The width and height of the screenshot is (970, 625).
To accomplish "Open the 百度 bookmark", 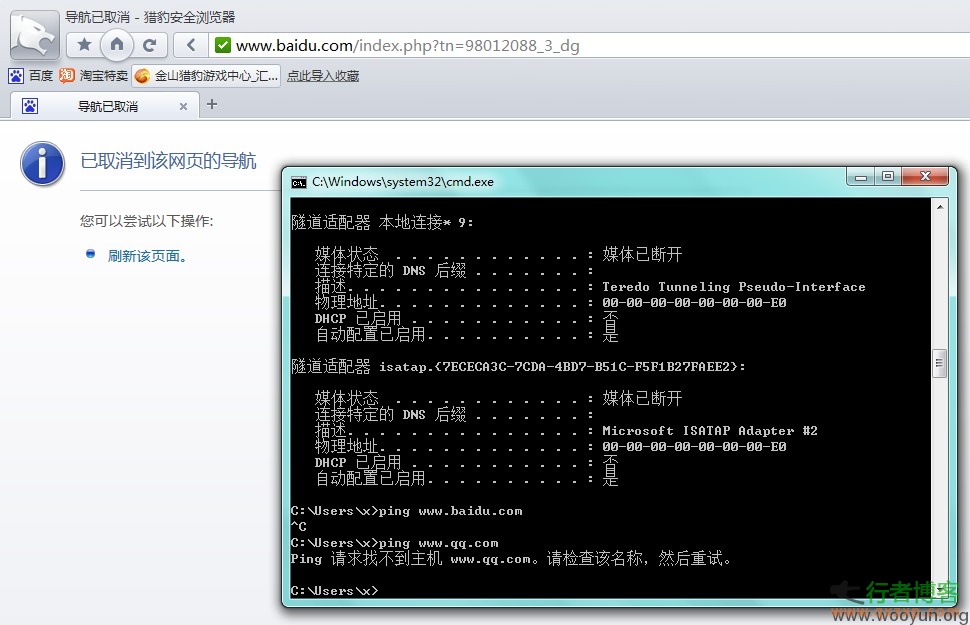I will (x=41, y=75).
